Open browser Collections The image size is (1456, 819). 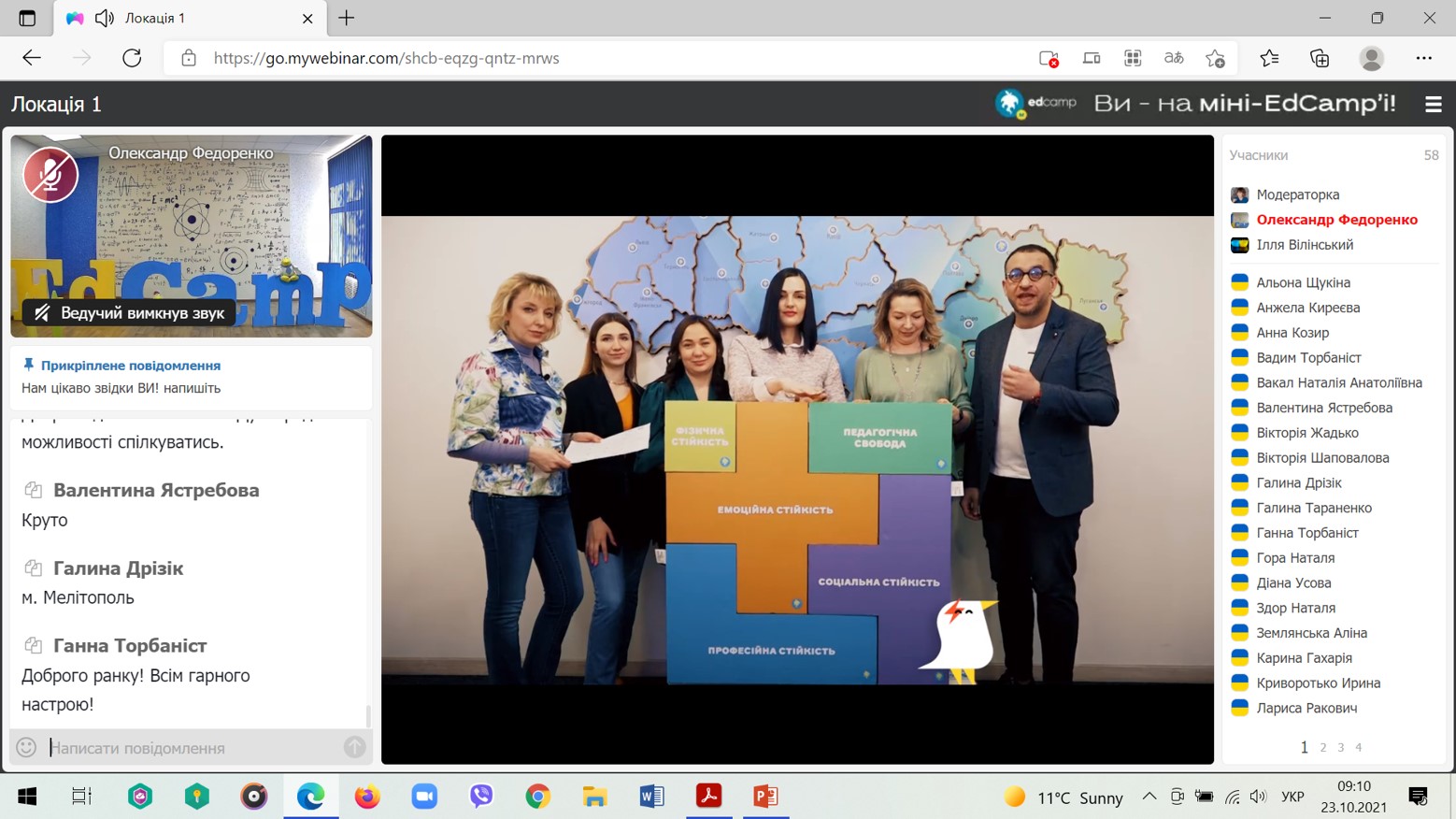tap(1320, 58)
